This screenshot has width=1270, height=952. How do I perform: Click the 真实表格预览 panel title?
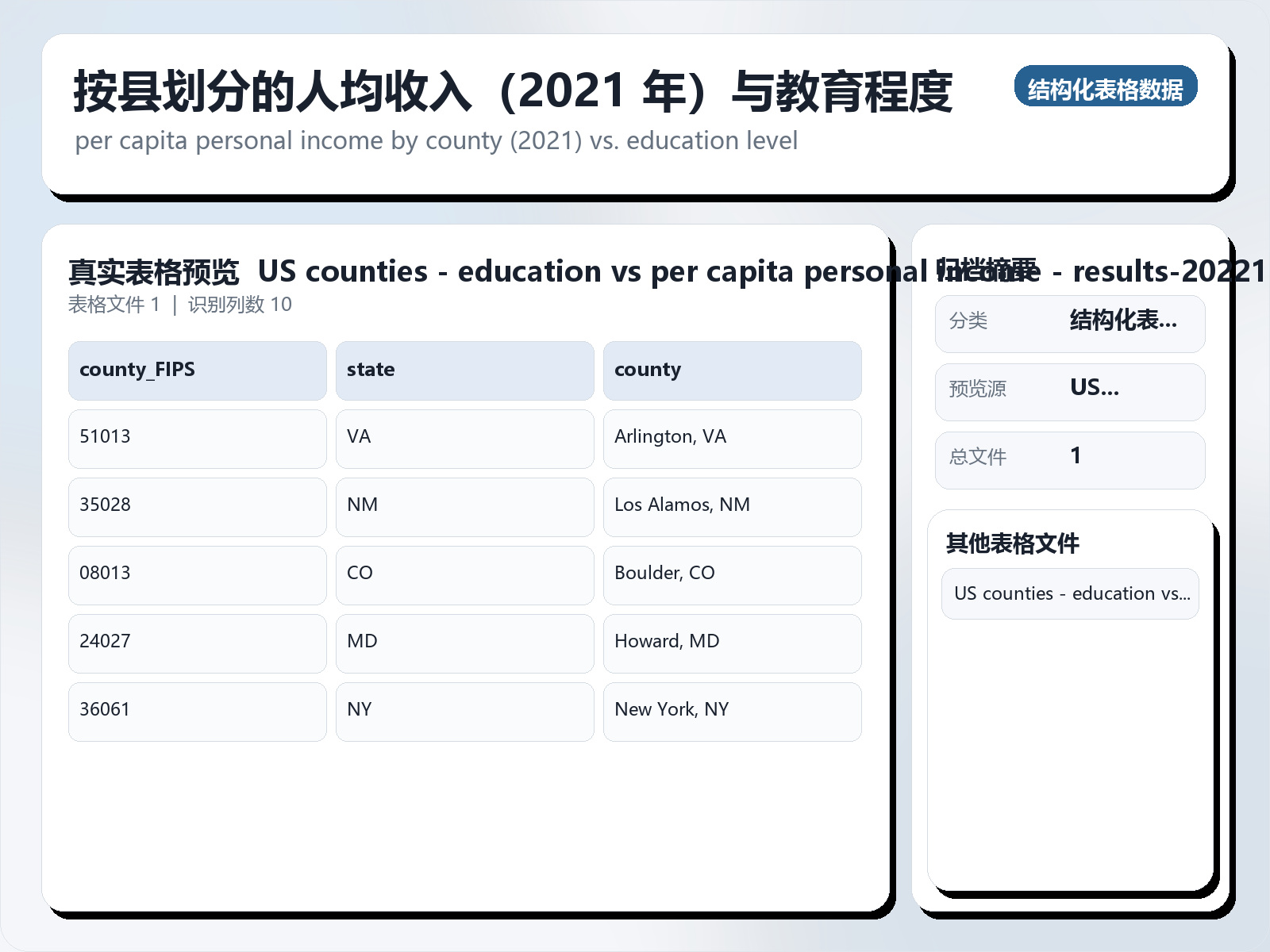pyautogui.click(x=154, y=271)
